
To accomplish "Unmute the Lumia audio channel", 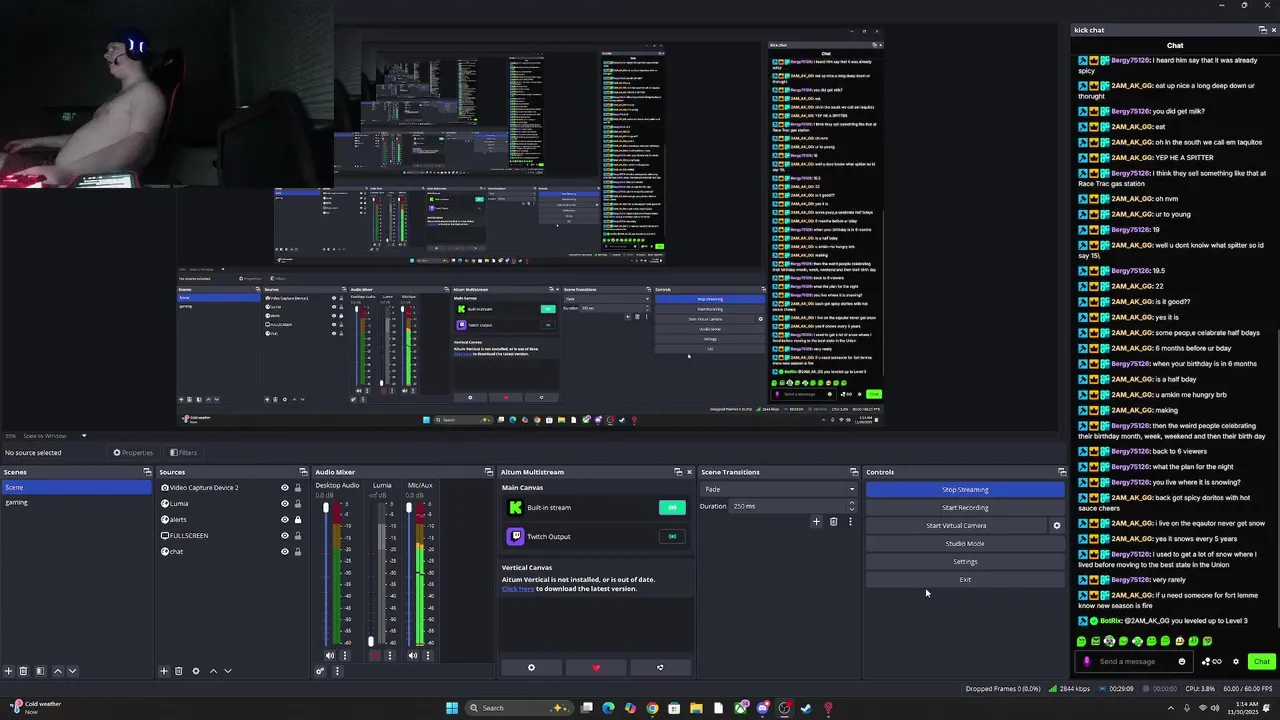I will [375, 656].
